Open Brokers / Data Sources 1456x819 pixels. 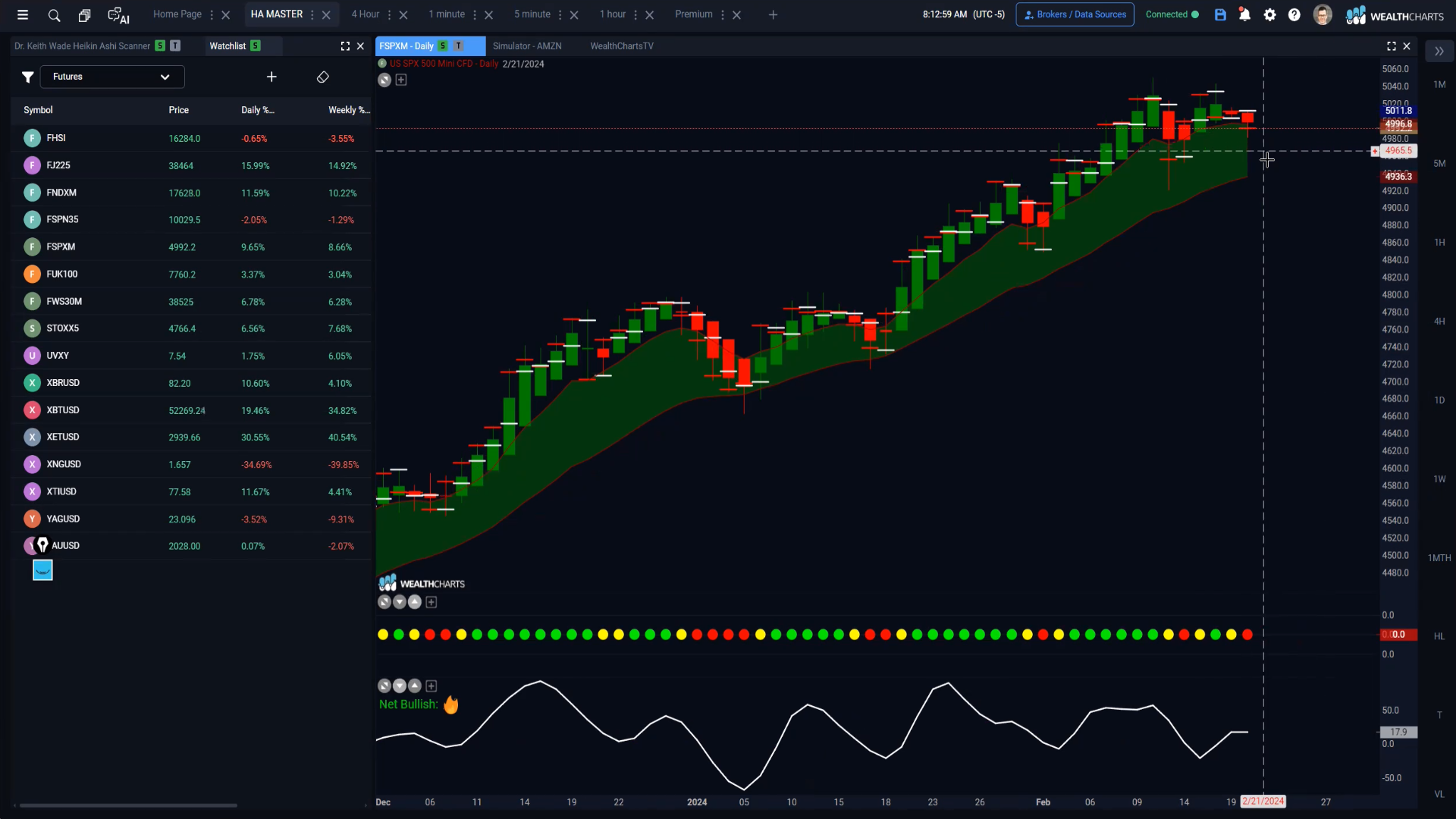click(x=1075, y=14)
